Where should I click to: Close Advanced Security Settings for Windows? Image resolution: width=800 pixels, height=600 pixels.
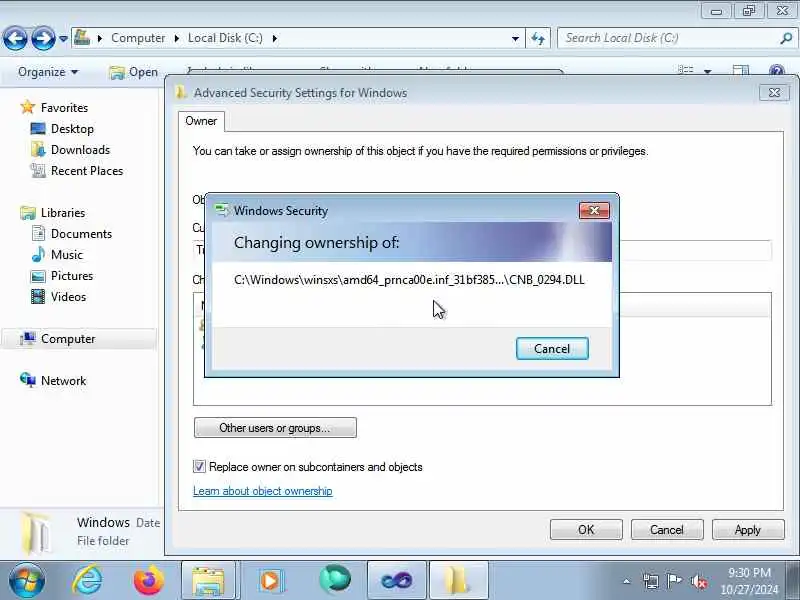pyautogui.click(x=774, y=92)
